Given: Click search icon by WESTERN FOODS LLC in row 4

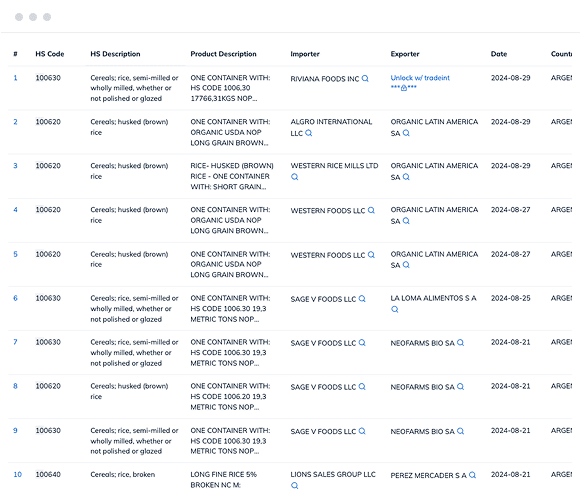Looking at the screenshot, I should tap(371, 210).
